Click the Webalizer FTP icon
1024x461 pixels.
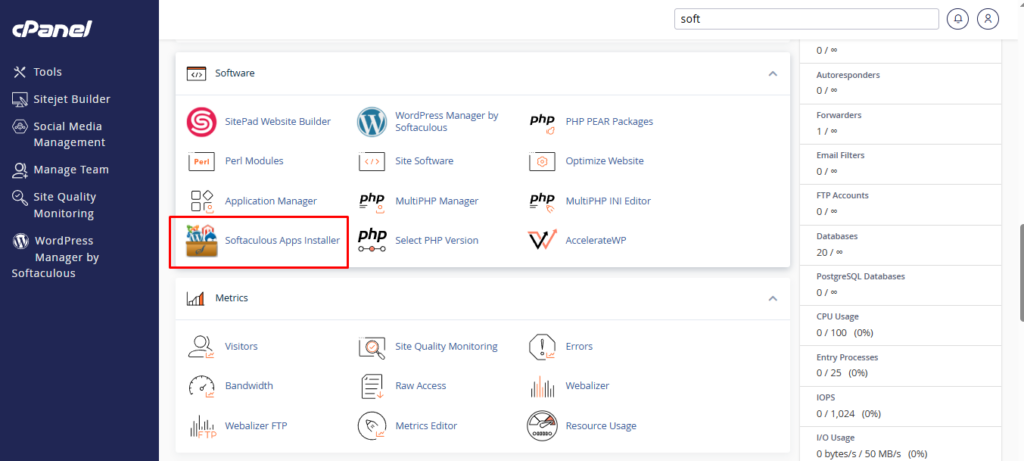[202, 426]
